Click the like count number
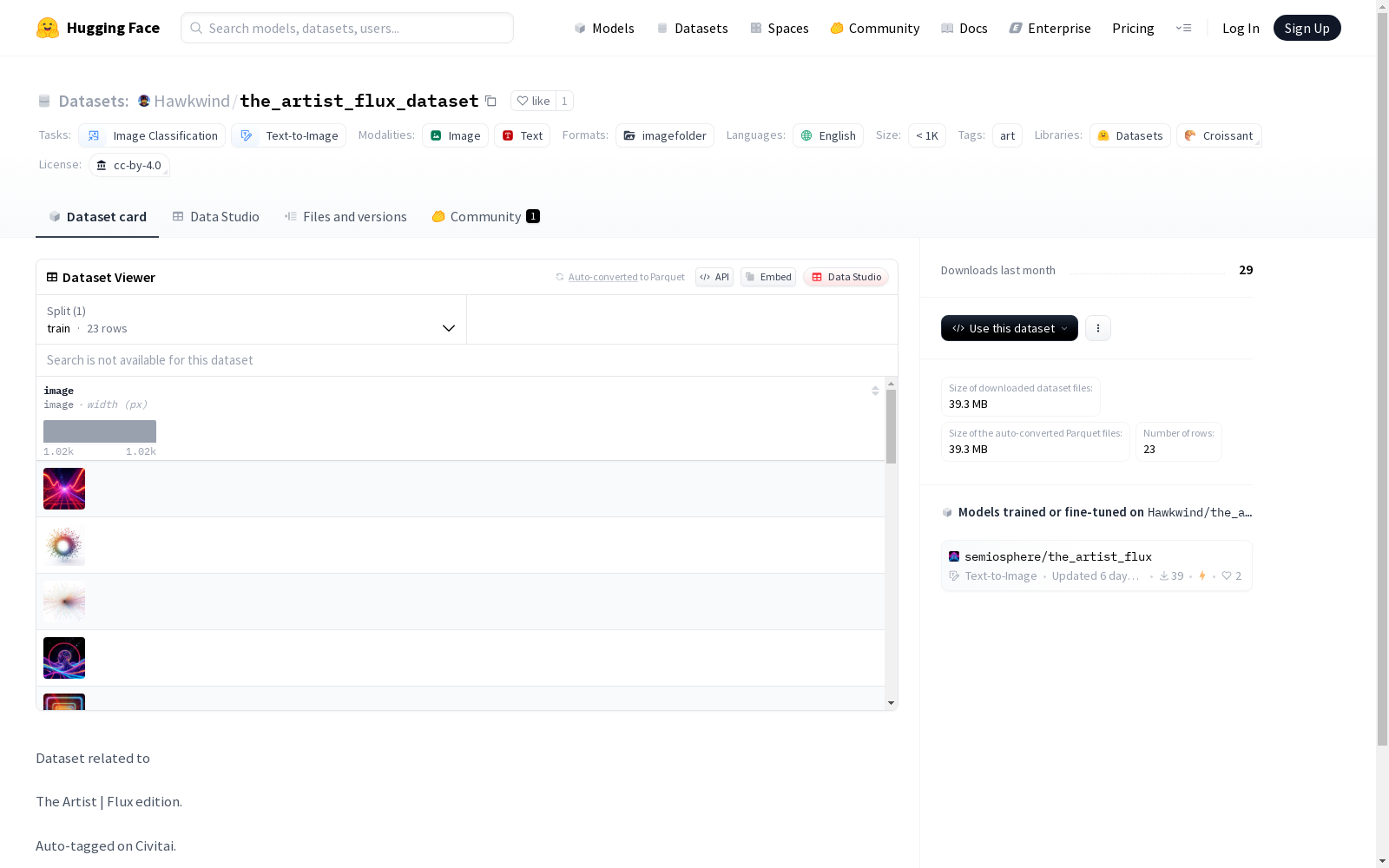 click(x=564, y=101)
